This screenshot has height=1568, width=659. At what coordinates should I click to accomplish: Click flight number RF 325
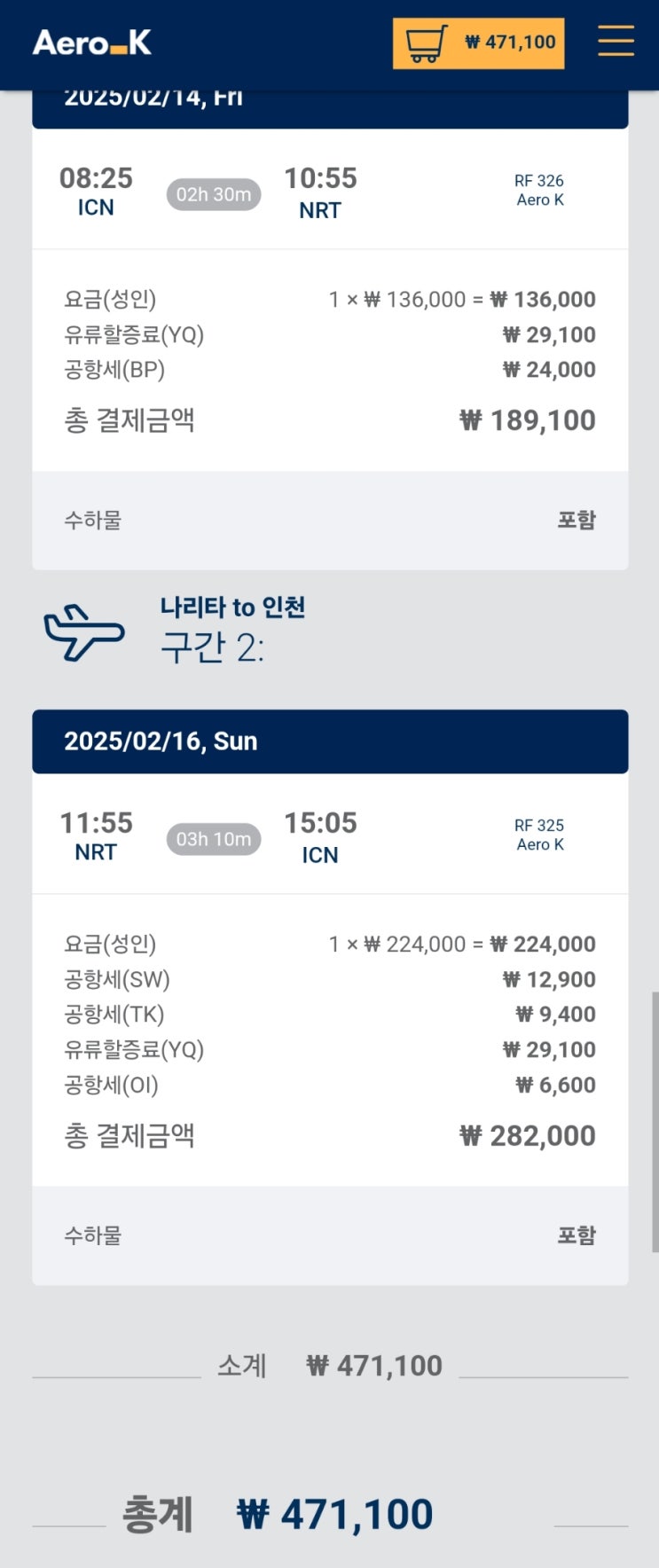coord(538,826)
